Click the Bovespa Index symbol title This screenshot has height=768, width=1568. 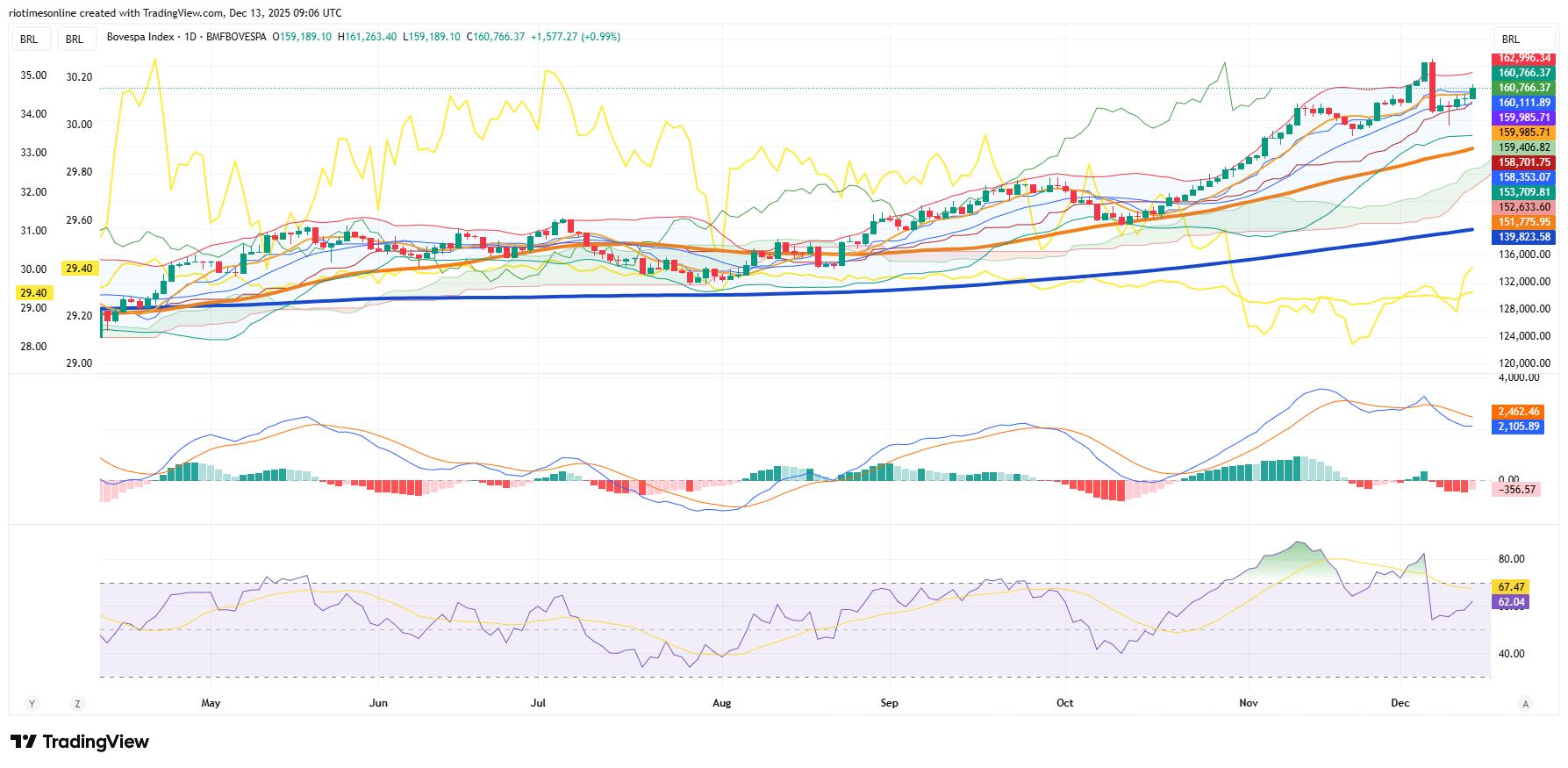click(x=140, y=37)
